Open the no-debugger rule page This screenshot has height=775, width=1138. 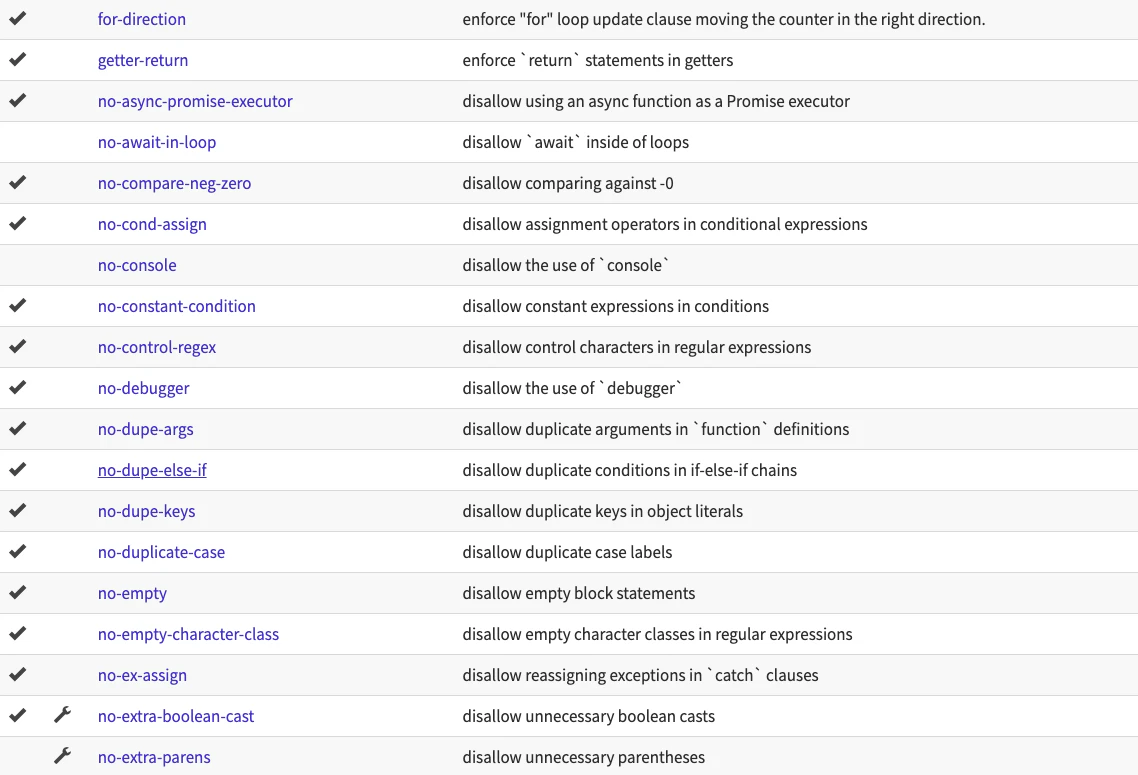tap(144, 388)
